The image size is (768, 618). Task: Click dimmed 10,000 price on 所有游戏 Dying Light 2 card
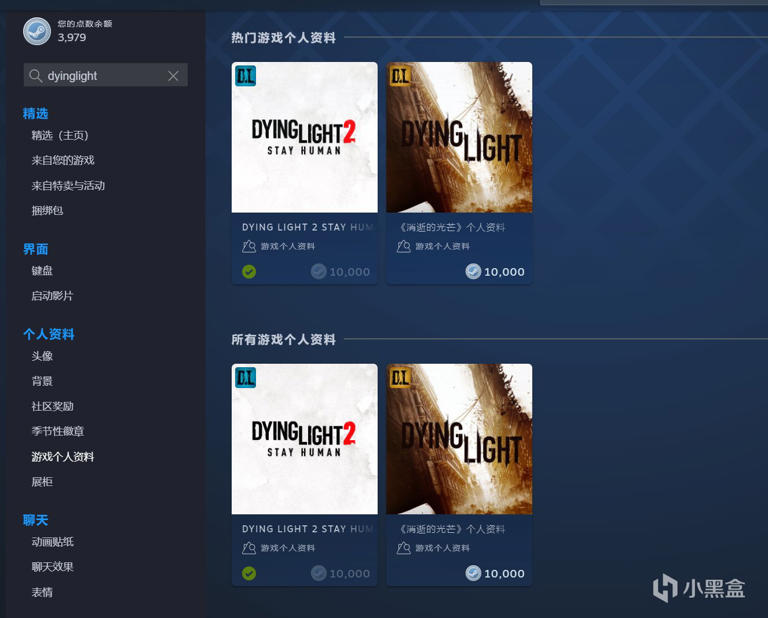point(340,573)
